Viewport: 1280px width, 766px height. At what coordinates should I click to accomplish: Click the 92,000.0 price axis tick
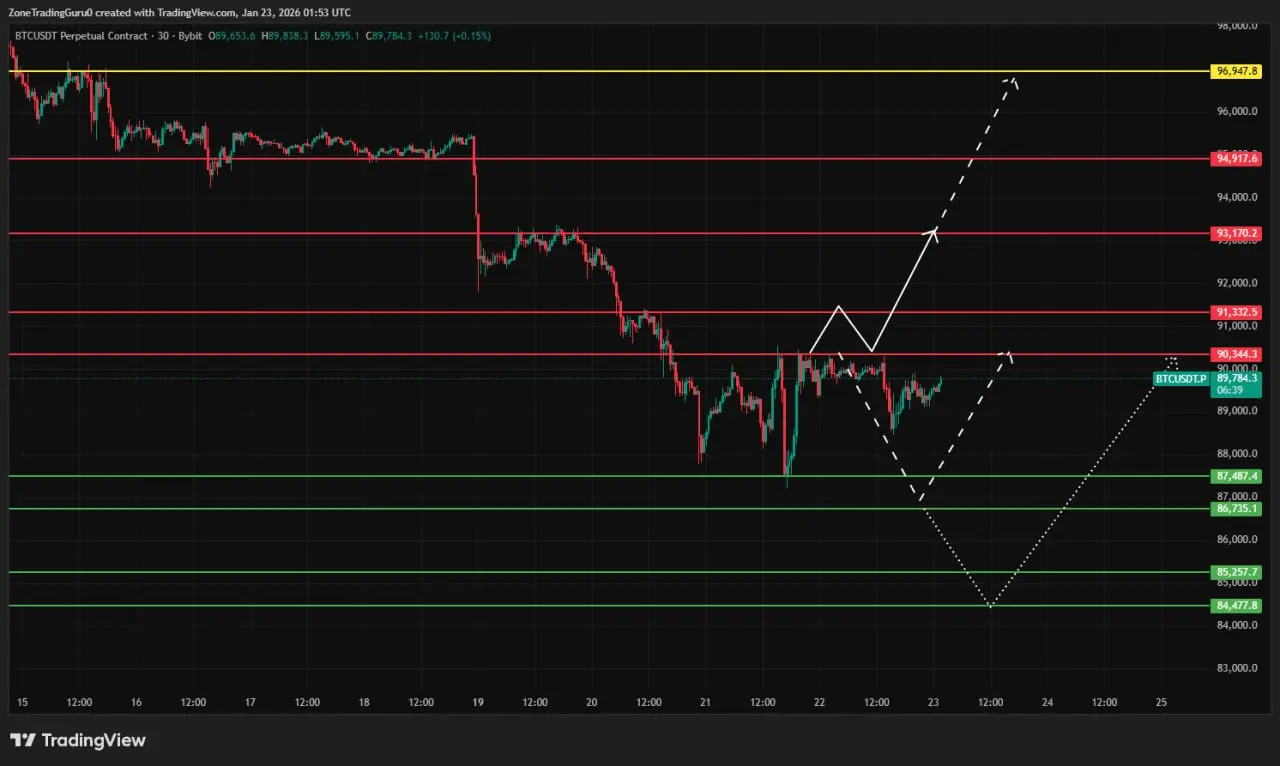[x=1237, y=283]
